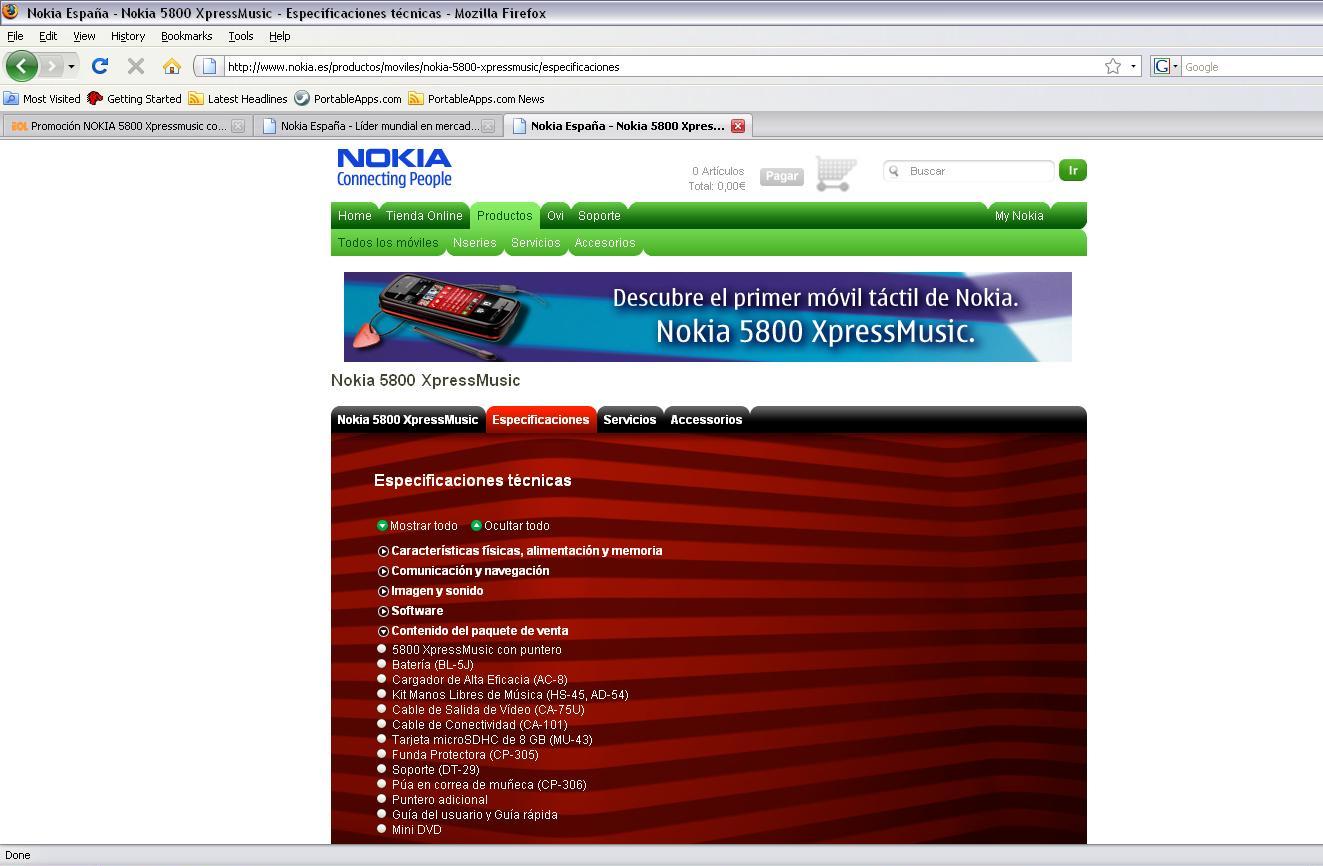Screen dimensions: 1323x866
Task: Click the Forward navigation arrow
Action: coord(51,66)
